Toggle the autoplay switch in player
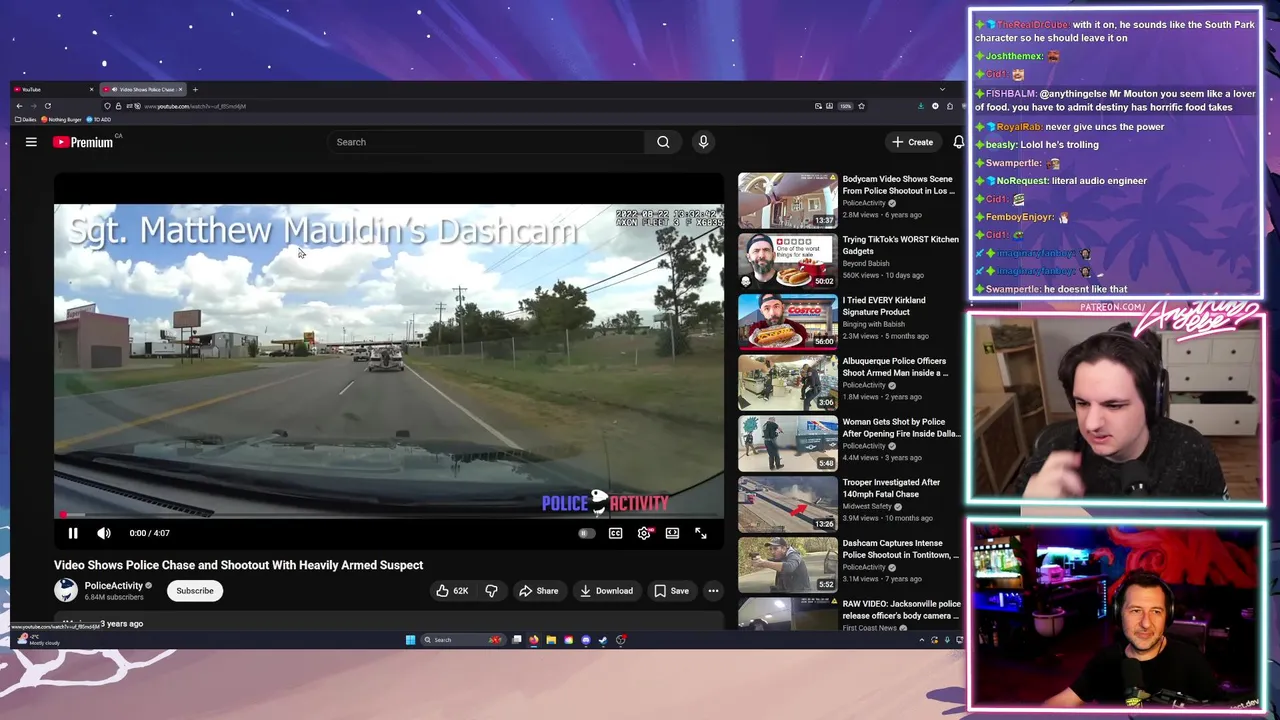This screenshot has width=1280, height=720. tap(587, 533)
